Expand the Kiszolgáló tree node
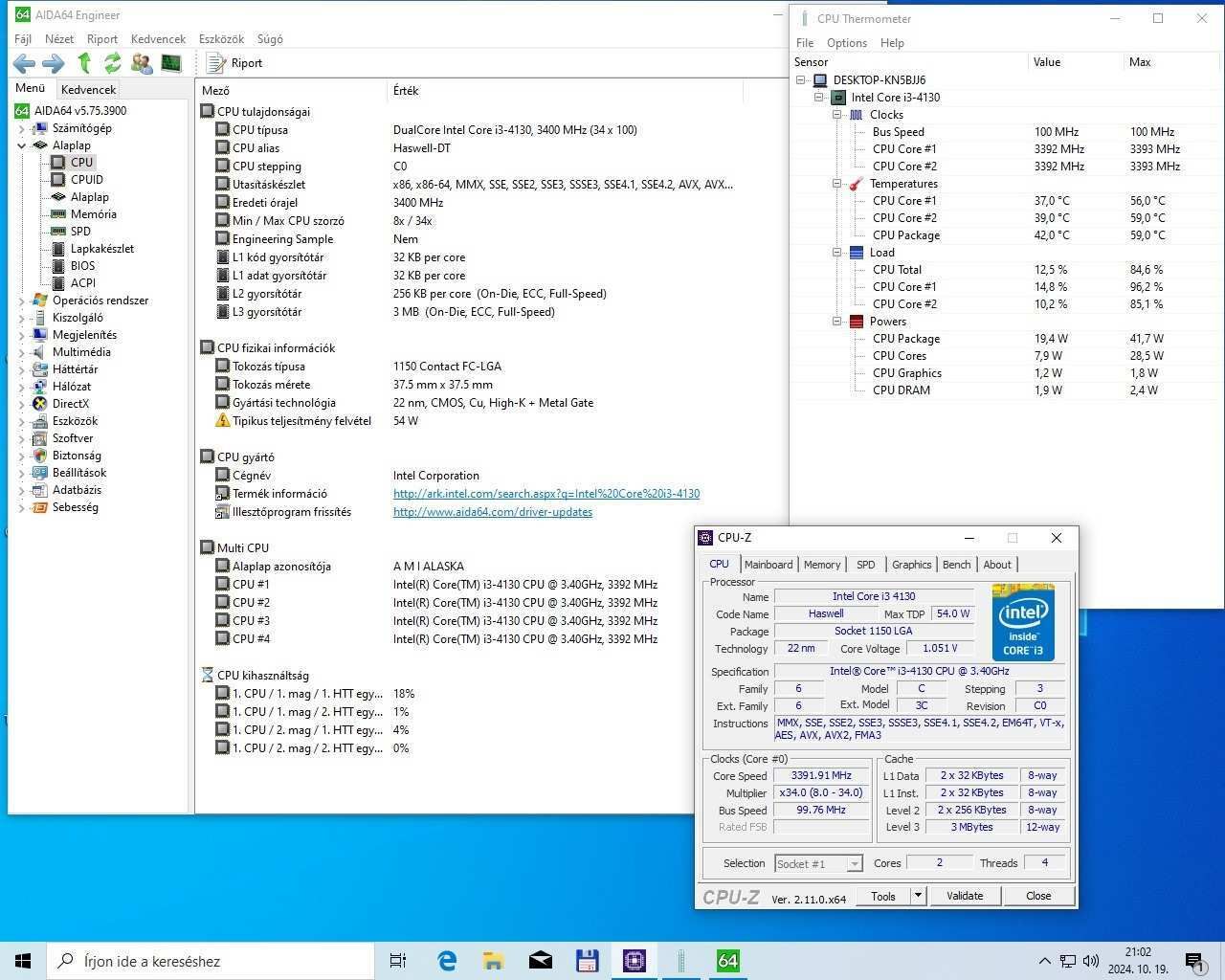1225x980 pixels. (x=22, y=318)
